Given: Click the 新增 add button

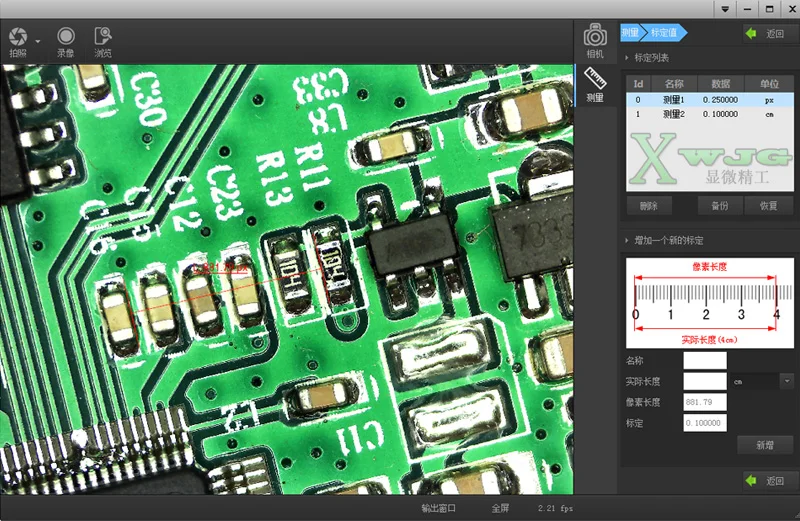Looking at the screenshot, I should click(x=765, y=445).
